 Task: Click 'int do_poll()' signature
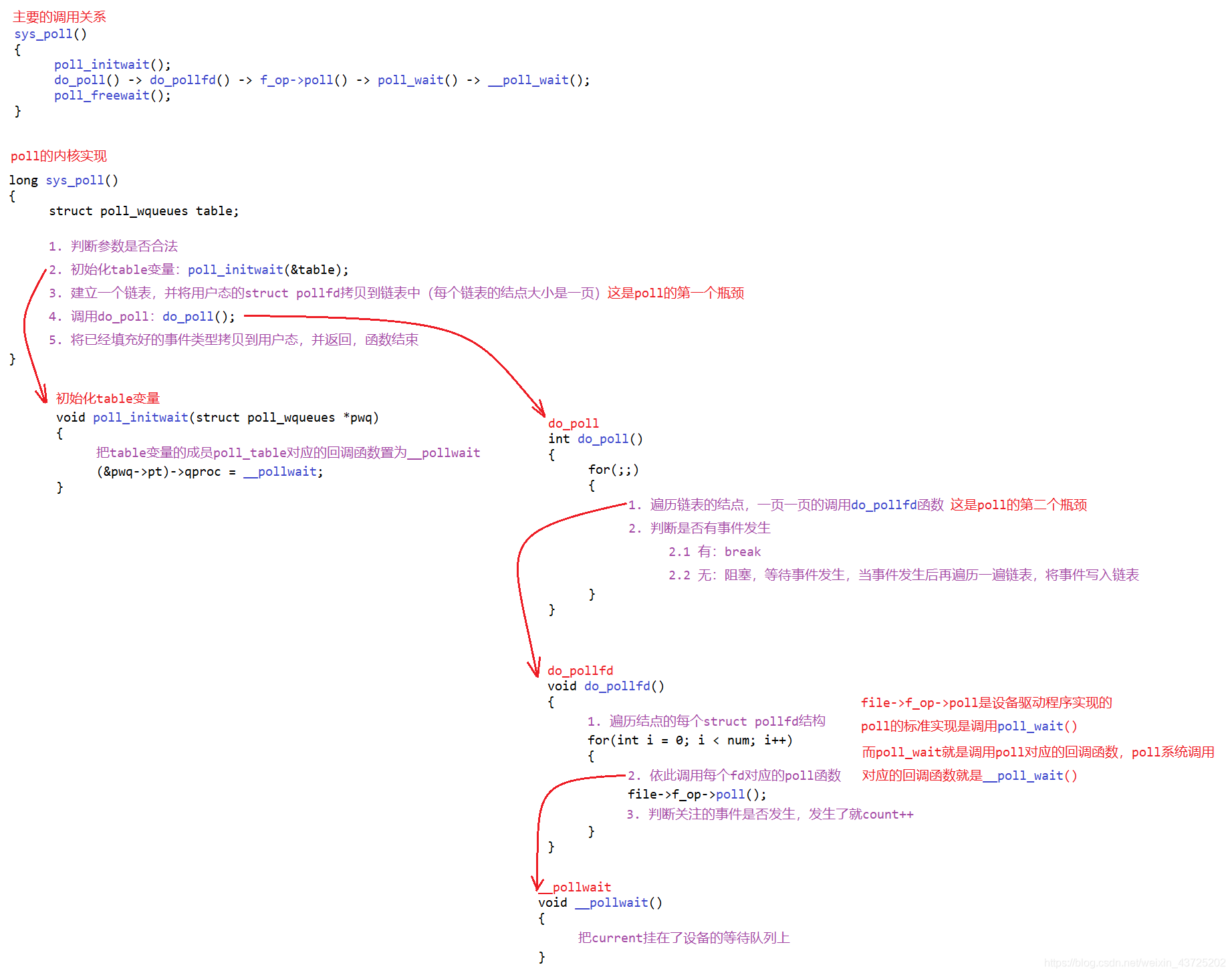[x=596, y=438]
